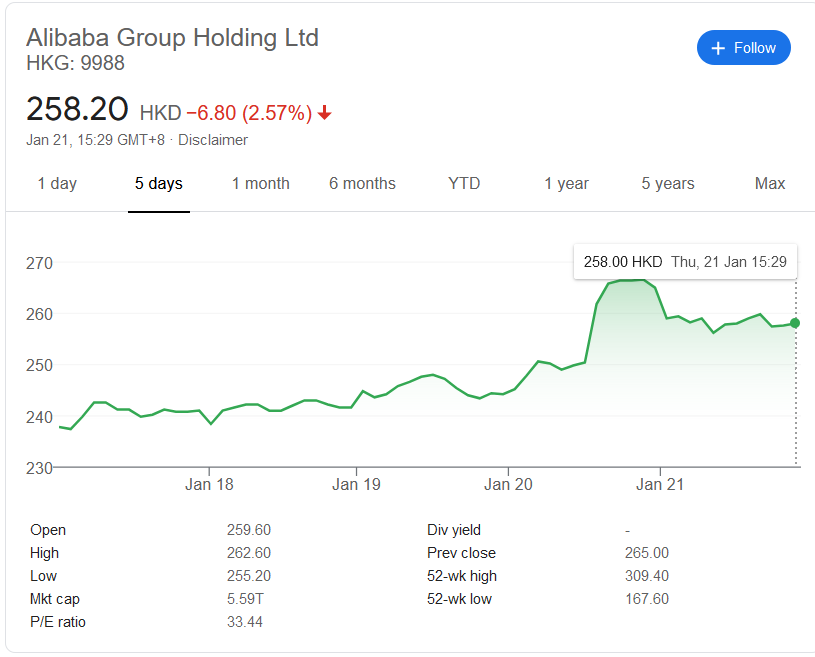
Task: Click the 52-wk high value 309.40
Action: (647, 575)
